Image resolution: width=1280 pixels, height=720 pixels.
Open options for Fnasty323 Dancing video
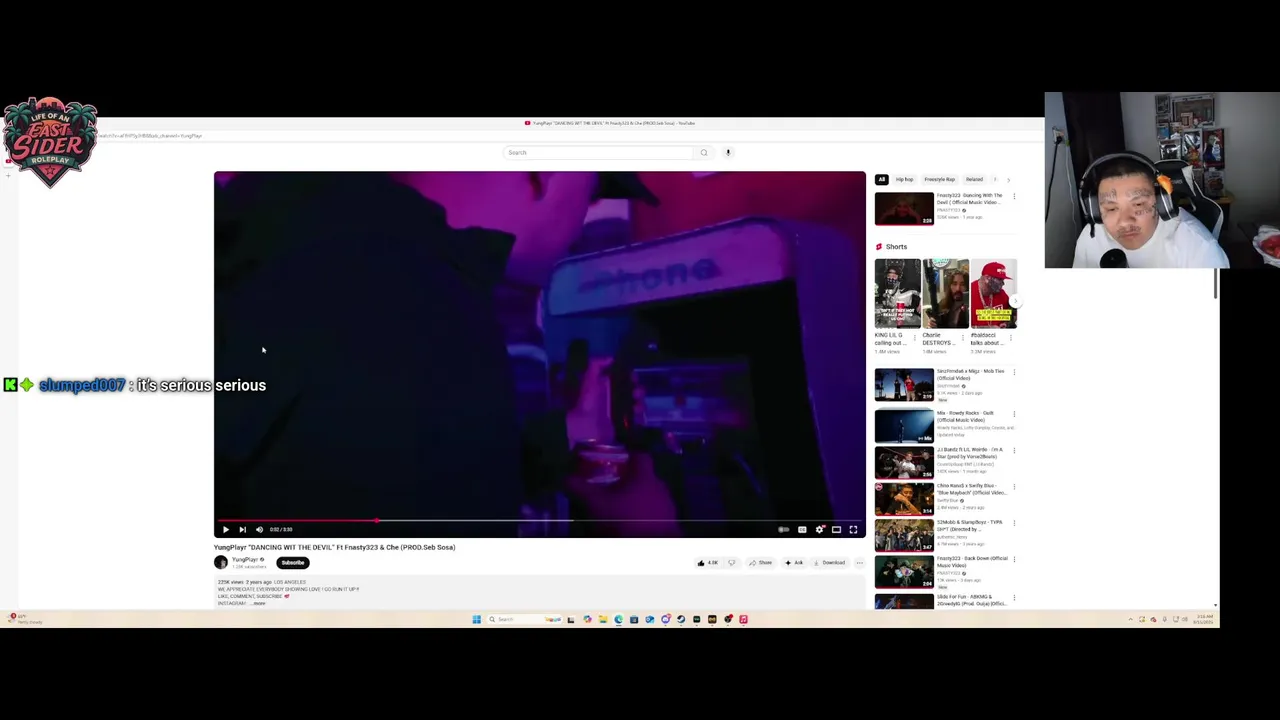click(x=1014, y=197)
